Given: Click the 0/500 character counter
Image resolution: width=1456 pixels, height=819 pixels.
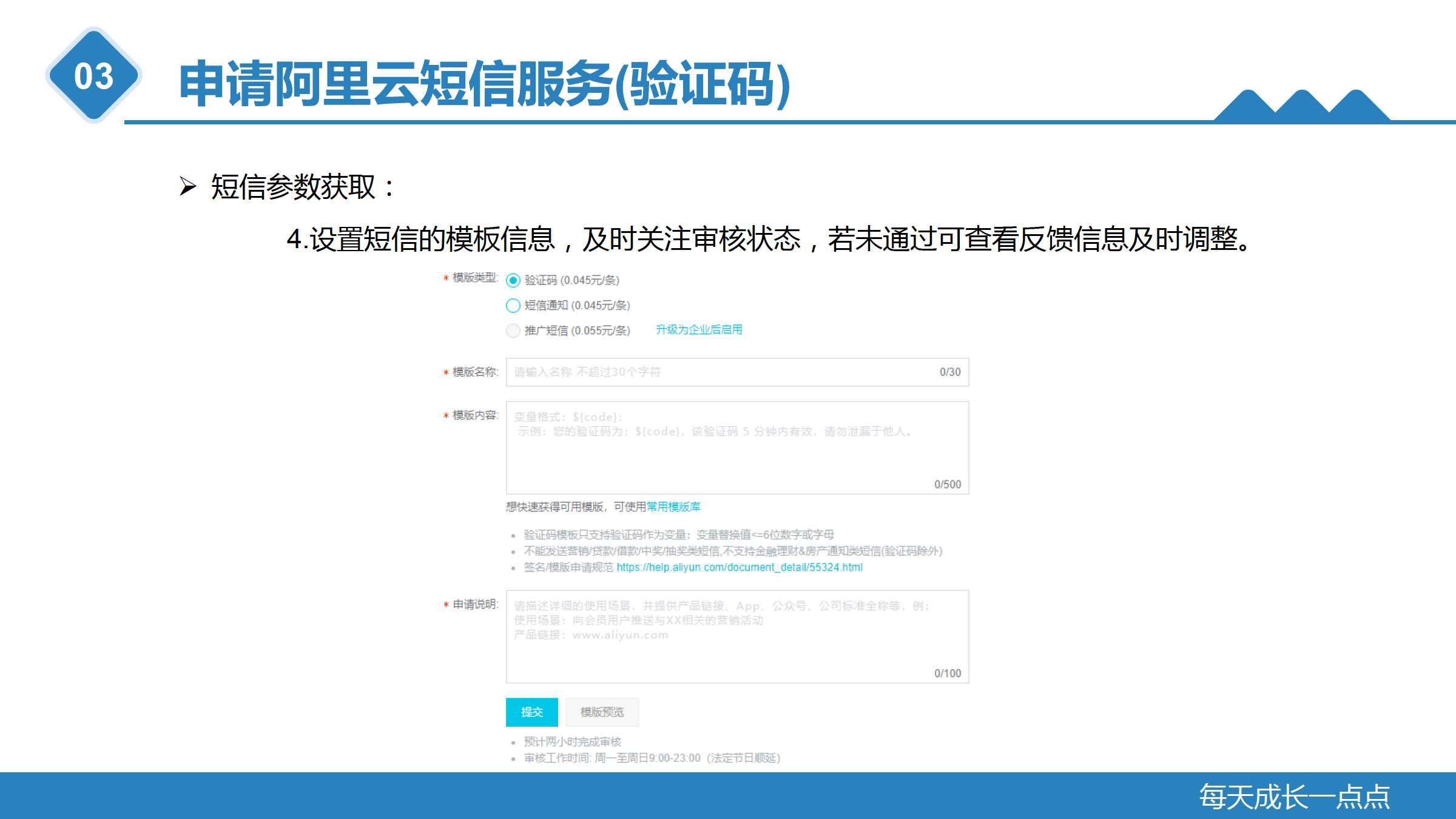Looking at the screenshot, I should (948, 484).
